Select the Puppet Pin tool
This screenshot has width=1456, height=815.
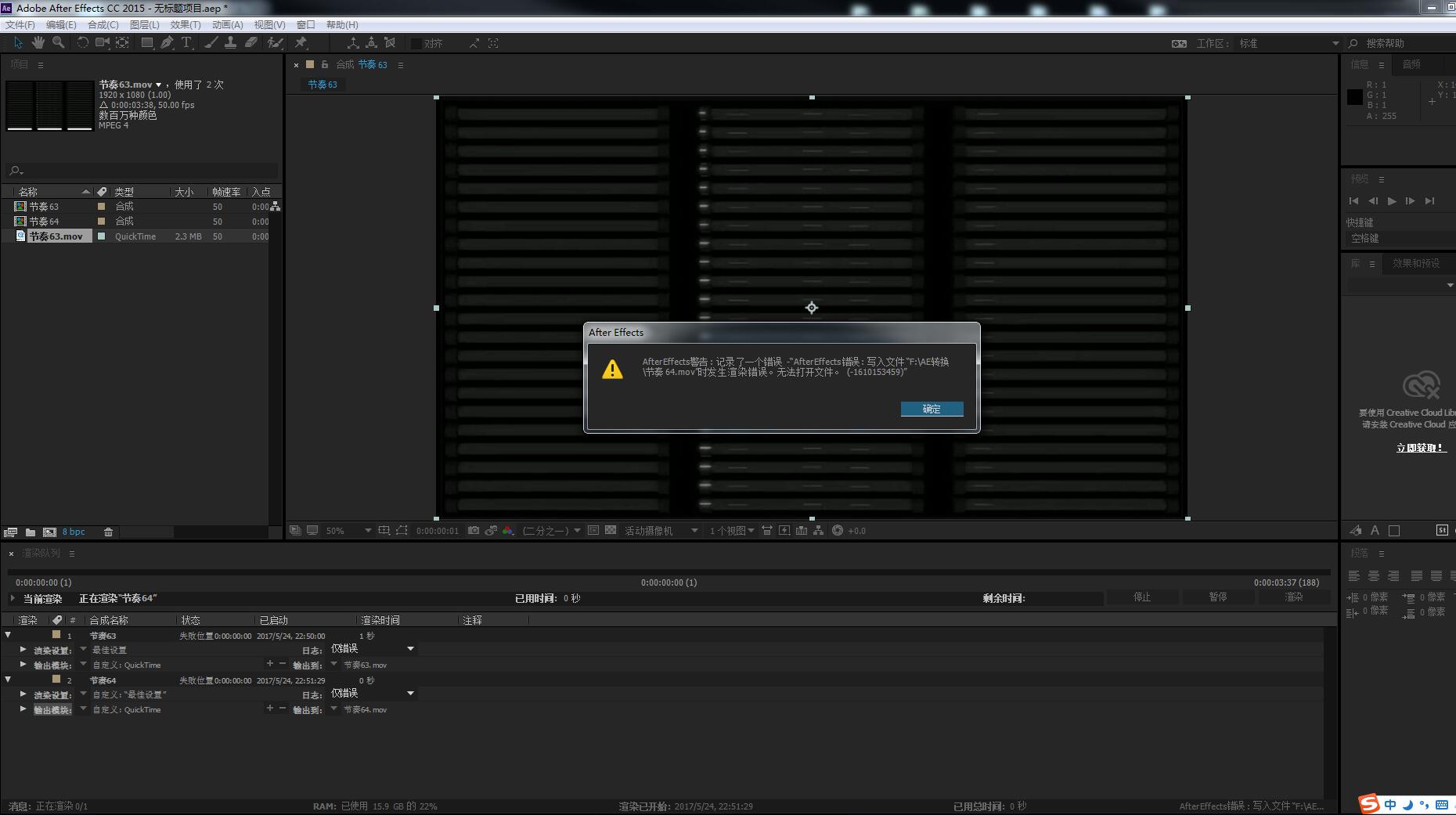(301, 43)
